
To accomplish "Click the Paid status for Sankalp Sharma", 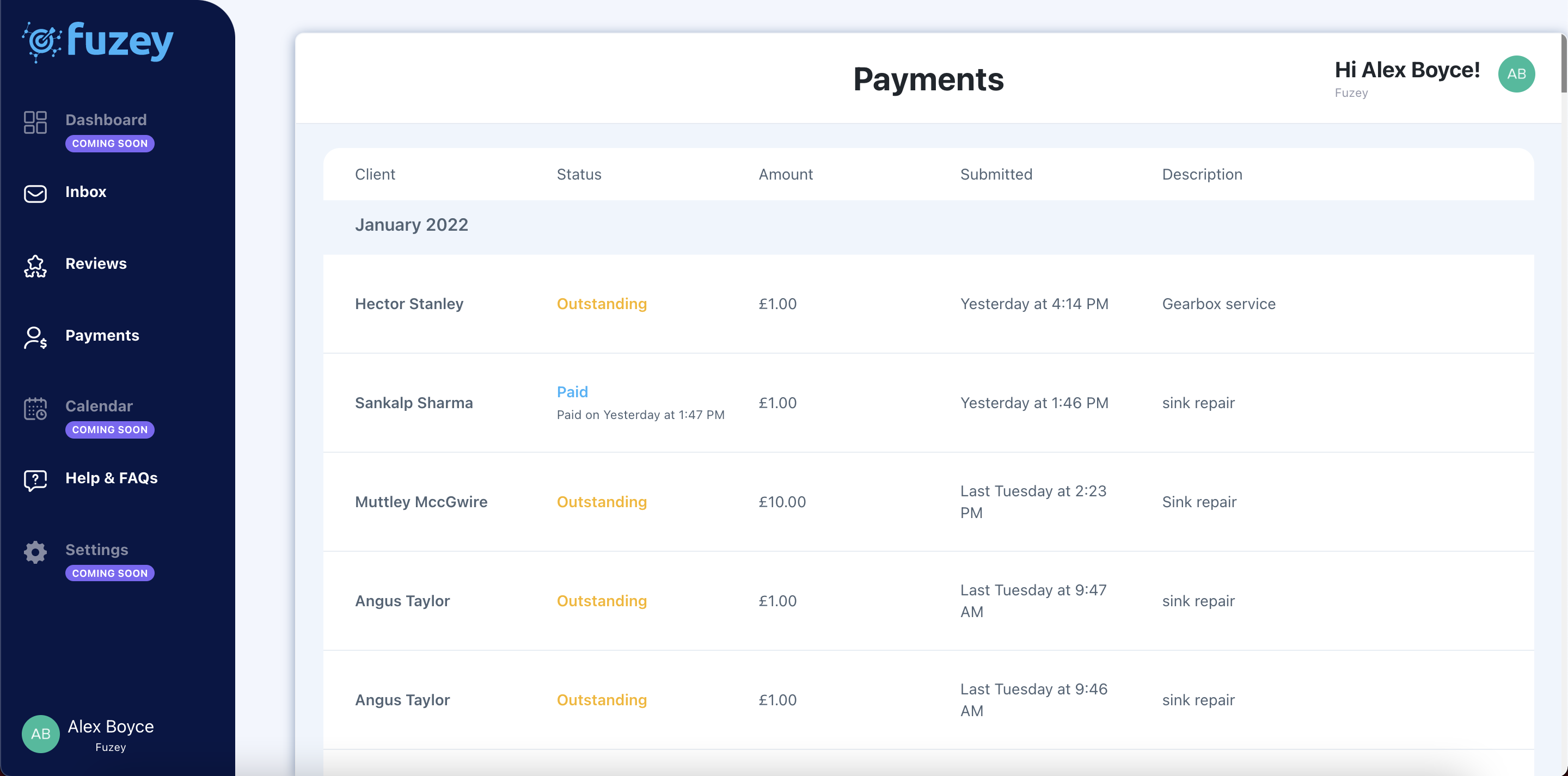I will pos(572,391).
